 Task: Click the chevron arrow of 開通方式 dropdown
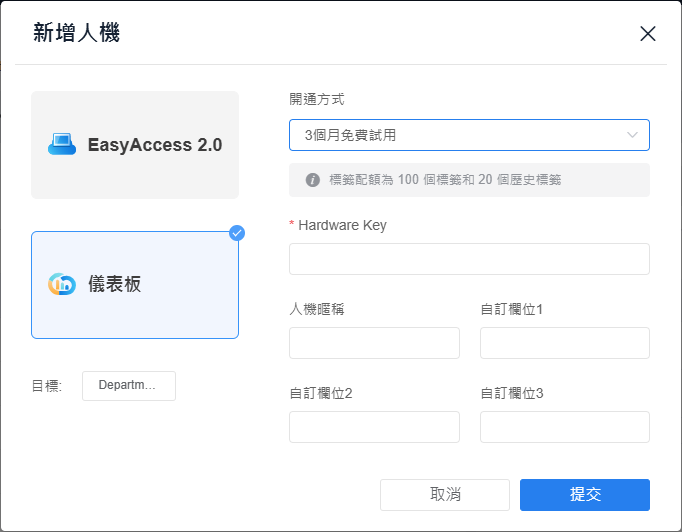click(632, 135)
